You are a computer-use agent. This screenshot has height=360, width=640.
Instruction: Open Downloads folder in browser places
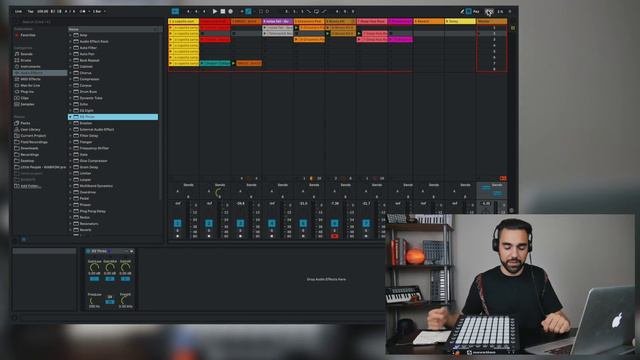[29, 148]
